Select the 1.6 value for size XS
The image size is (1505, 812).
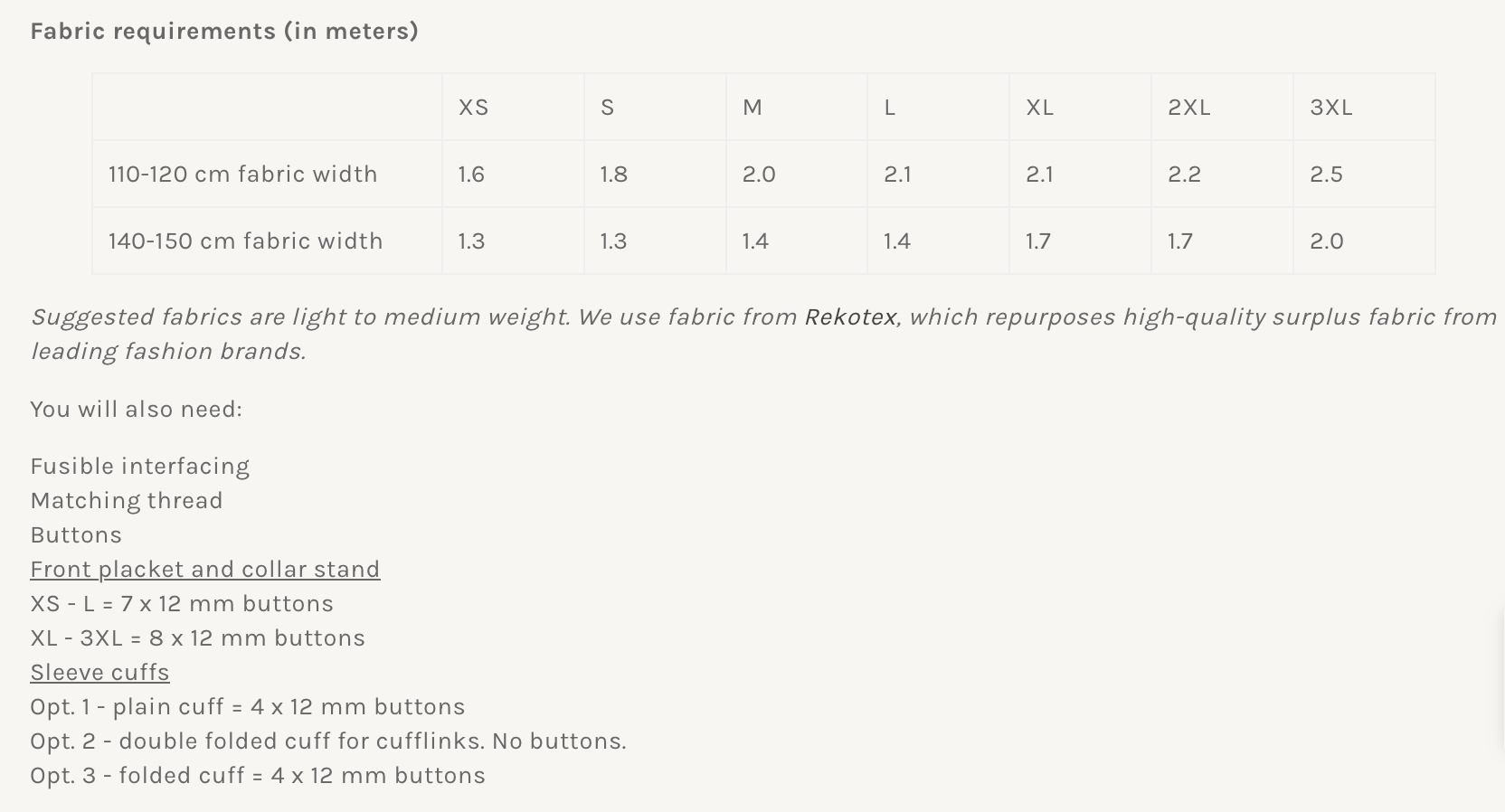(471, 175)
